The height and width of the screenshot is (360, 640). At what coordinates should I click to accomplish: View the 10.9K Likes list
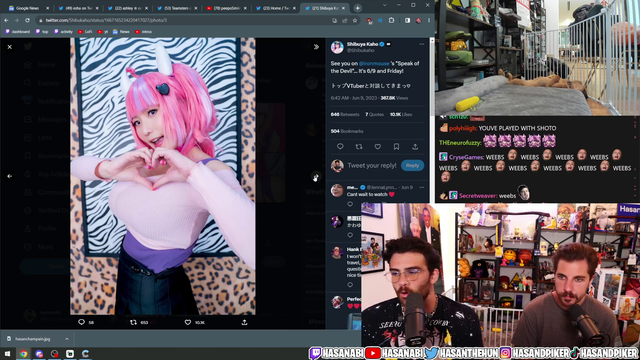401,115
